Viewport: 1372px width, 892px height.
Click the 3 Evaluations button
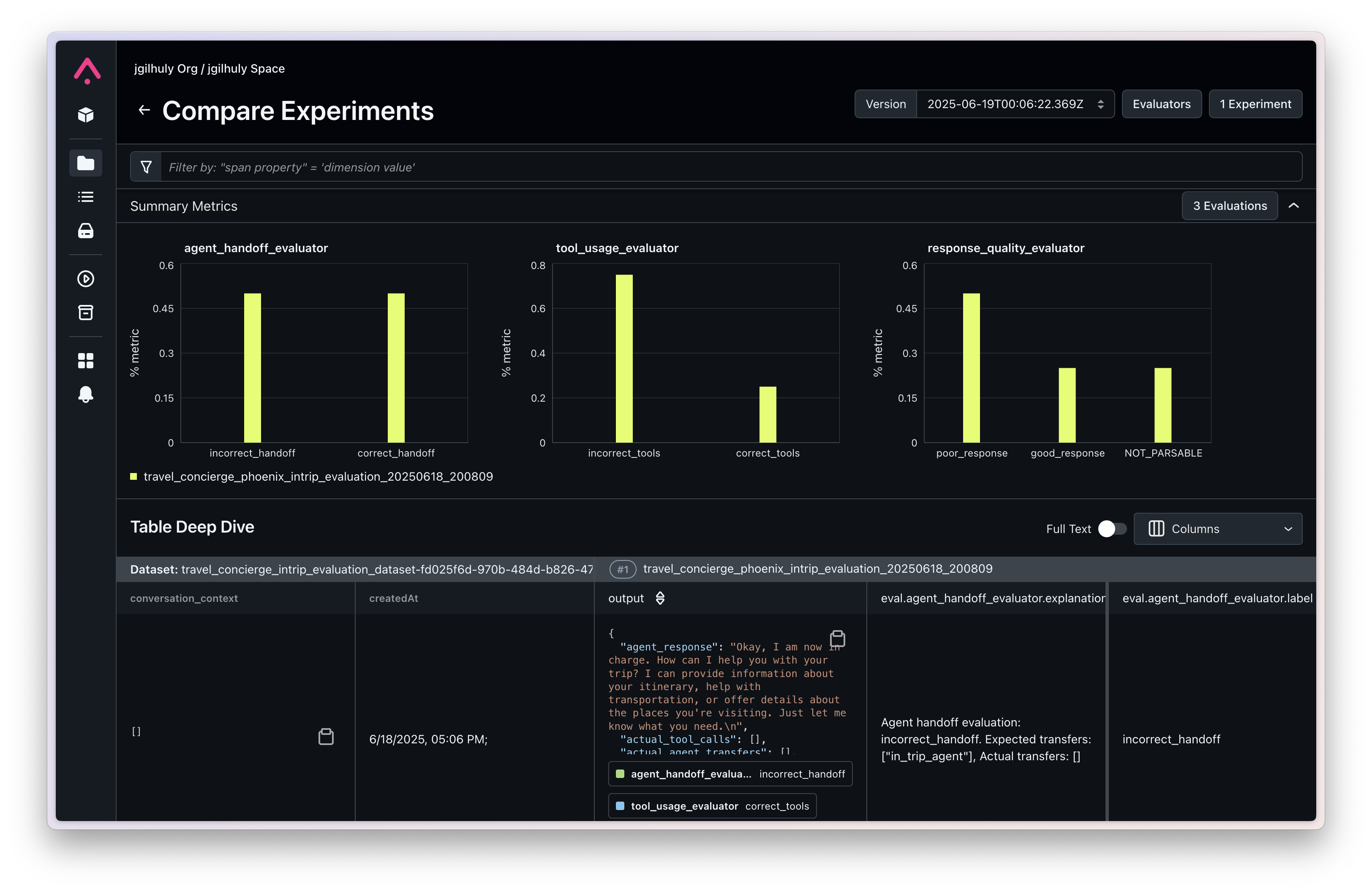[1230, 206]
